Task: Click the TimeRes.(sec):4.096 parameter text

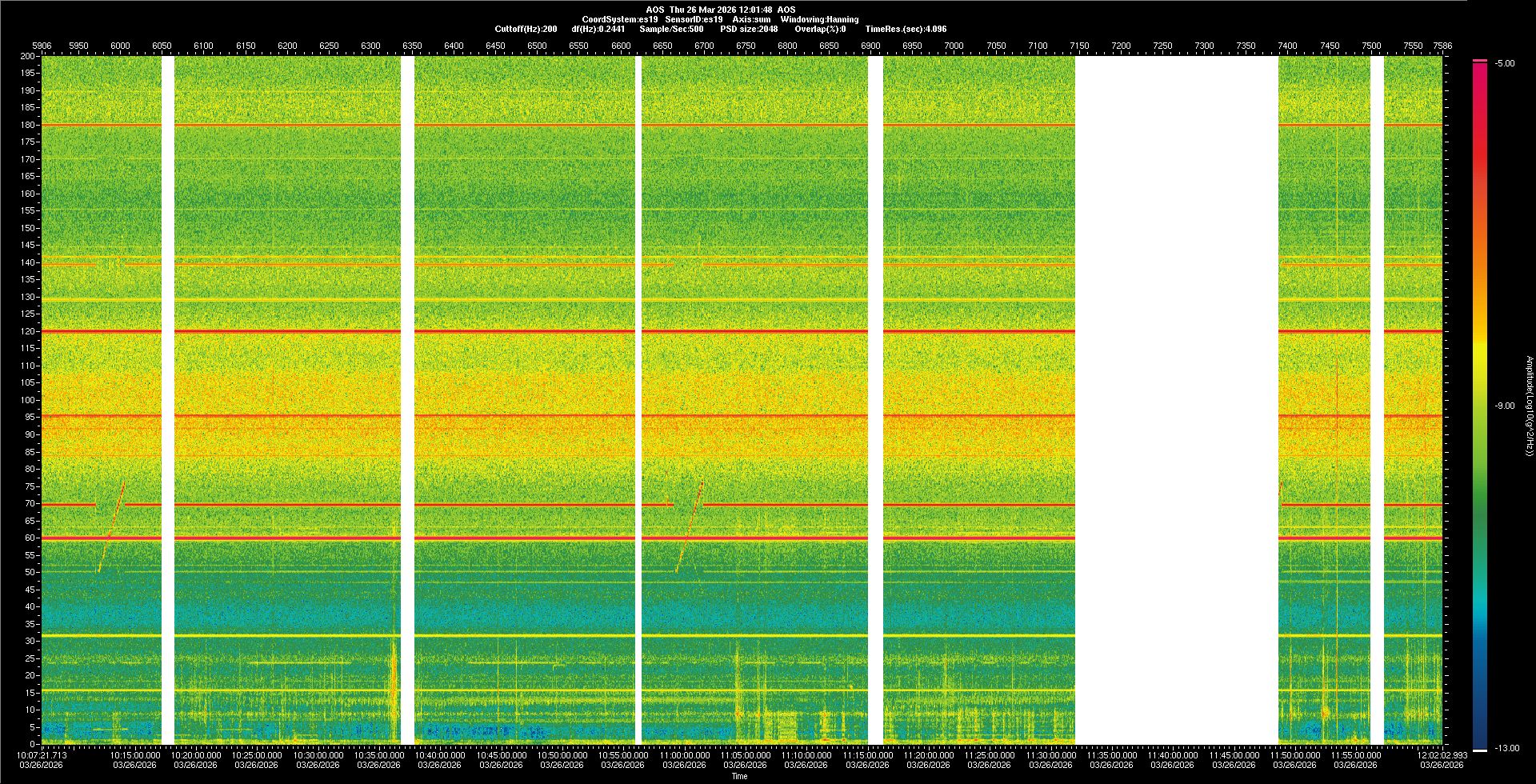Action: pyautogui.click(x=906, y=29)
